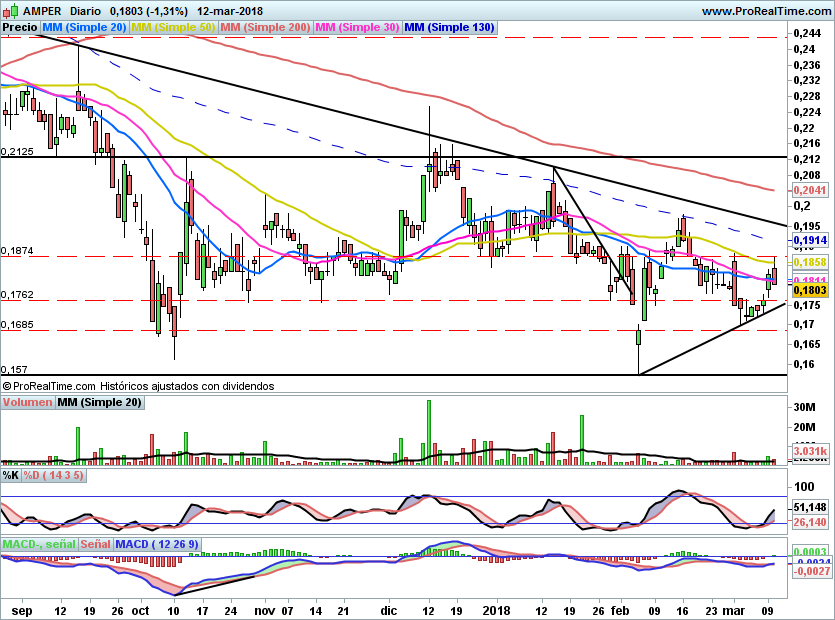Select the MM (Simple 50) label
835x620 pixels.
pyautogui.click(x=173, y=27)
